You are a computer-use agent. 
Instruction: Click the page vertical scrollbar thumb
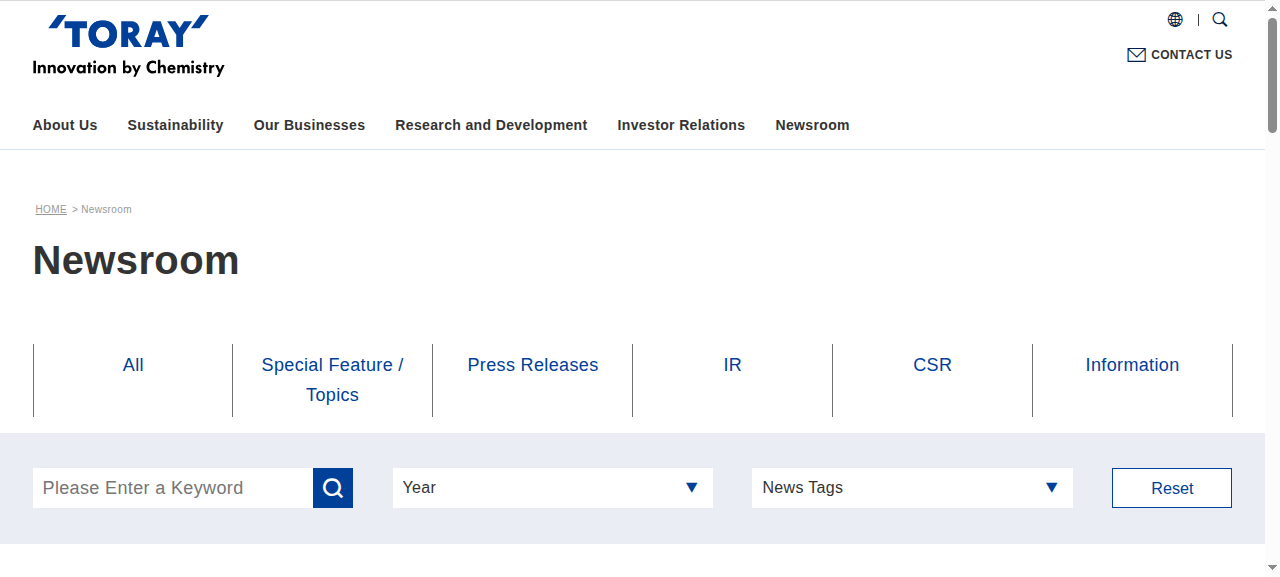click(1273, 75)
